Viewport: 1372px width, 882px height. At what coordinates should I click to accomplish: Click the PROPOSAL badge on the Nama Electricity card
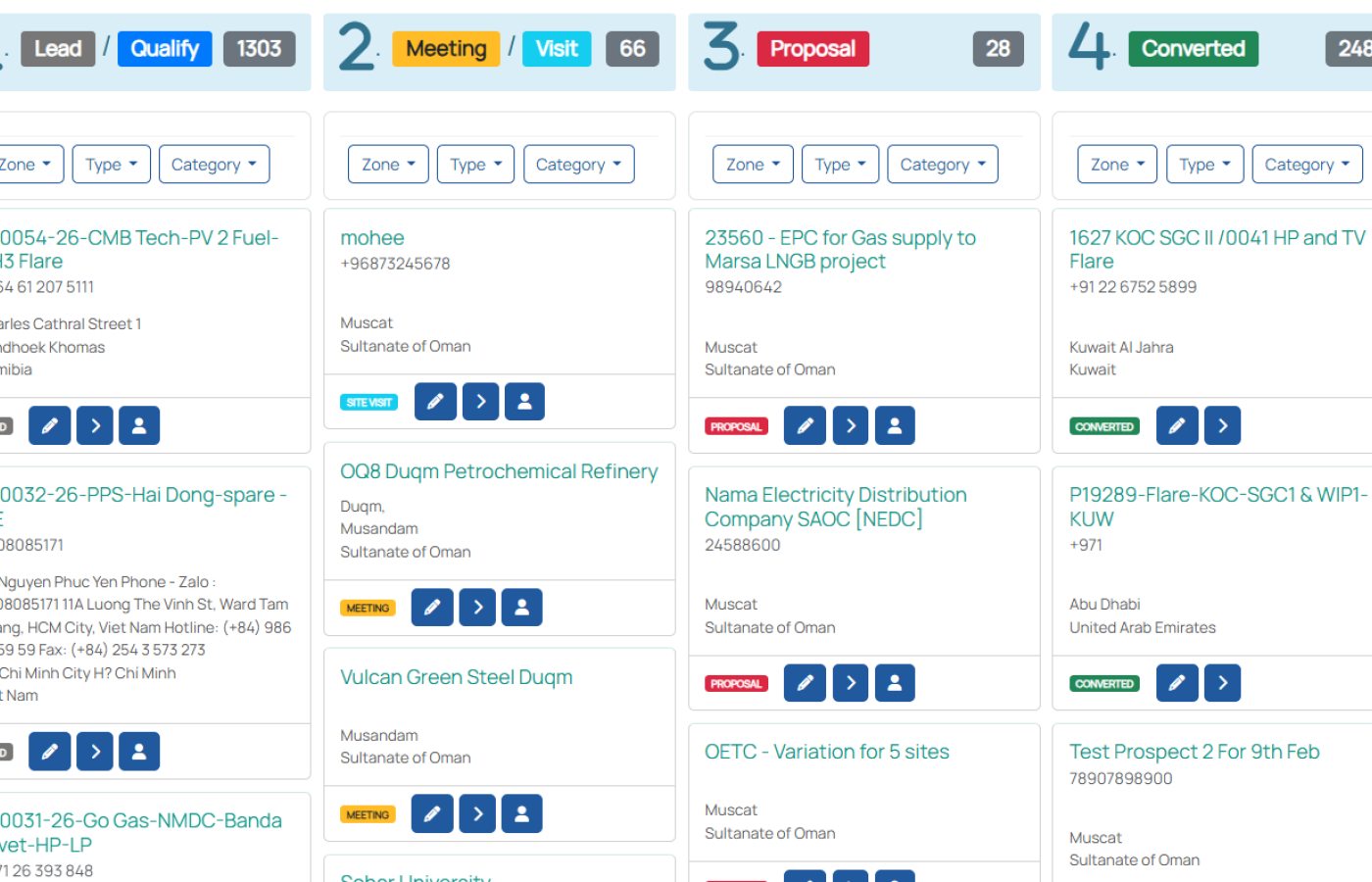click(736, 683)
